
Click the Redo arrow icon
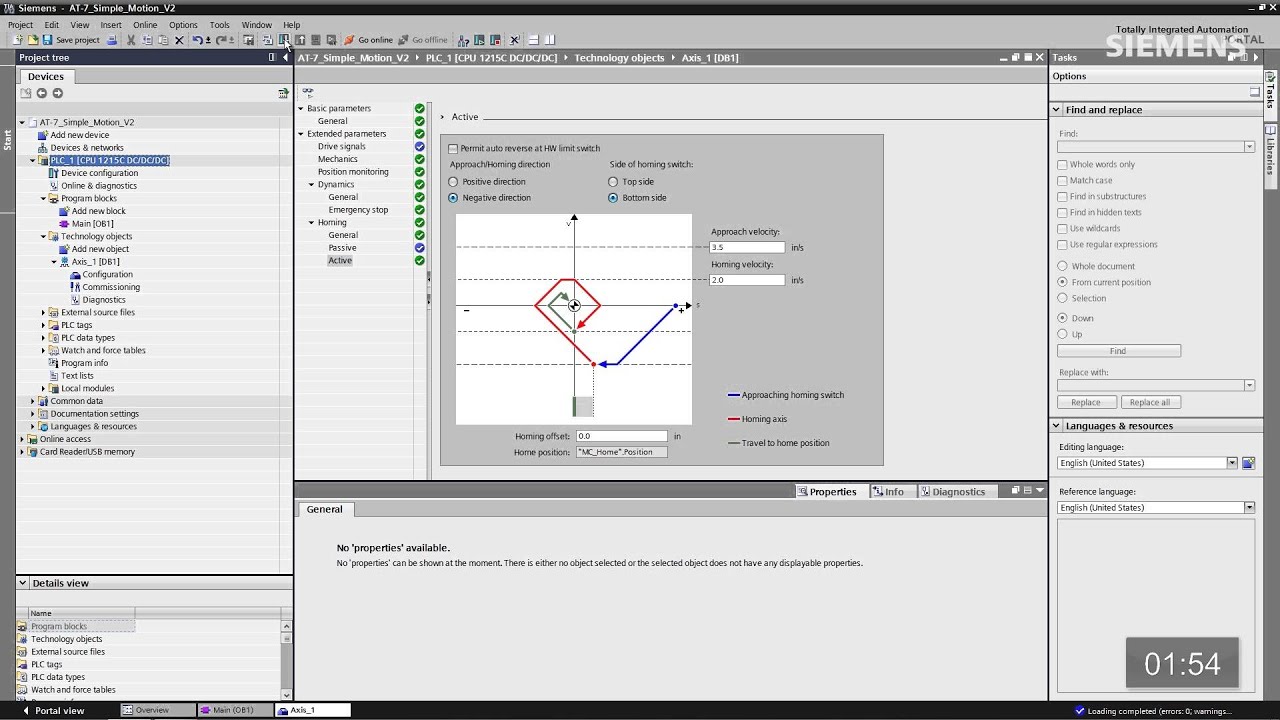pos(222,40)
